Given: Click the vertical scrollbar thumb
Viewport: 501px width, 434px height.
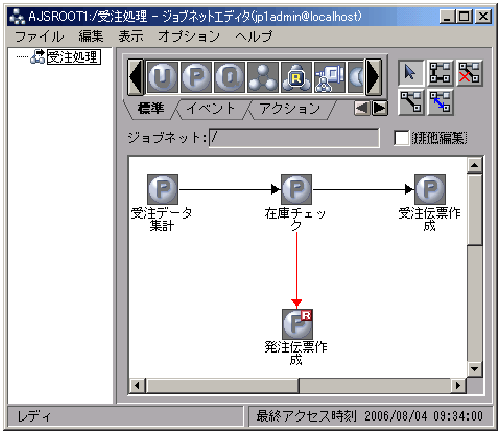Looking at the screenshot, I should (x=475, y=210).
